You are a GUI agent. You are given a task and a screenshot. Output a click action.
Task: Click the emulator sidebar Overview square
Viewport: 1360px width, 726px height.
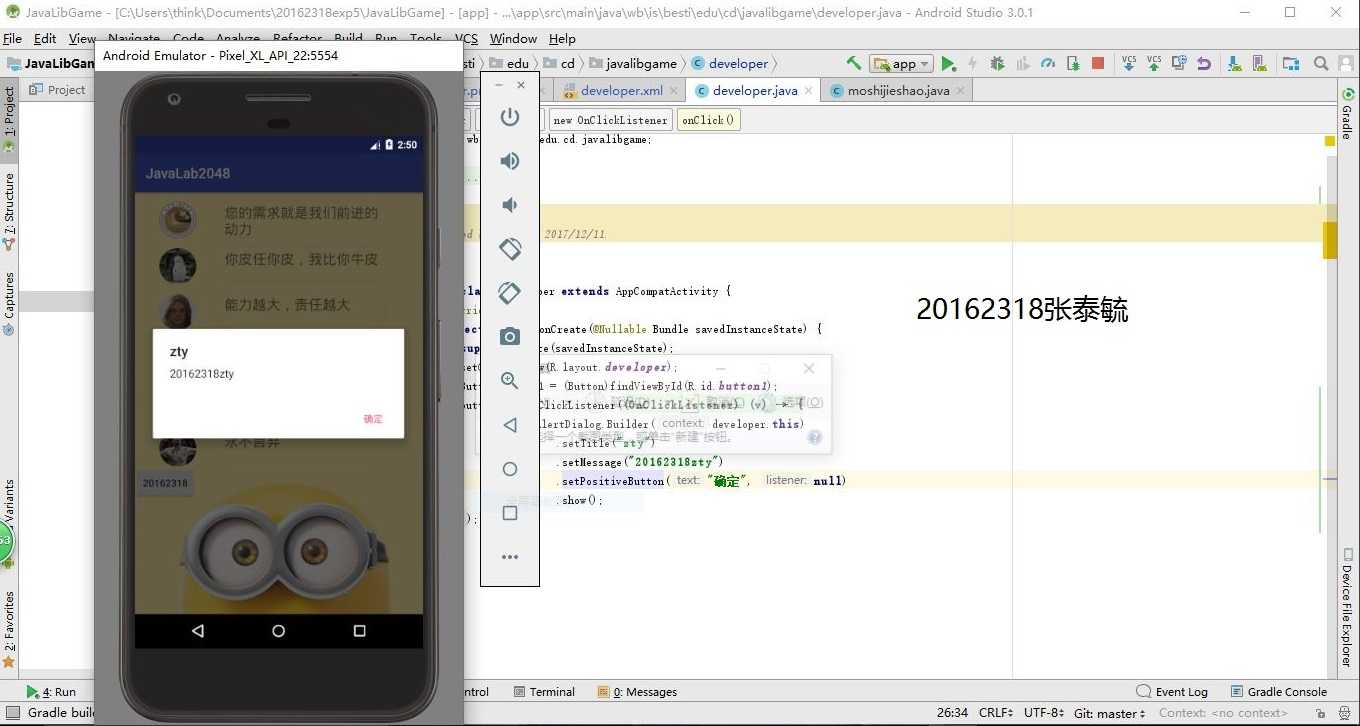(510, 513)
